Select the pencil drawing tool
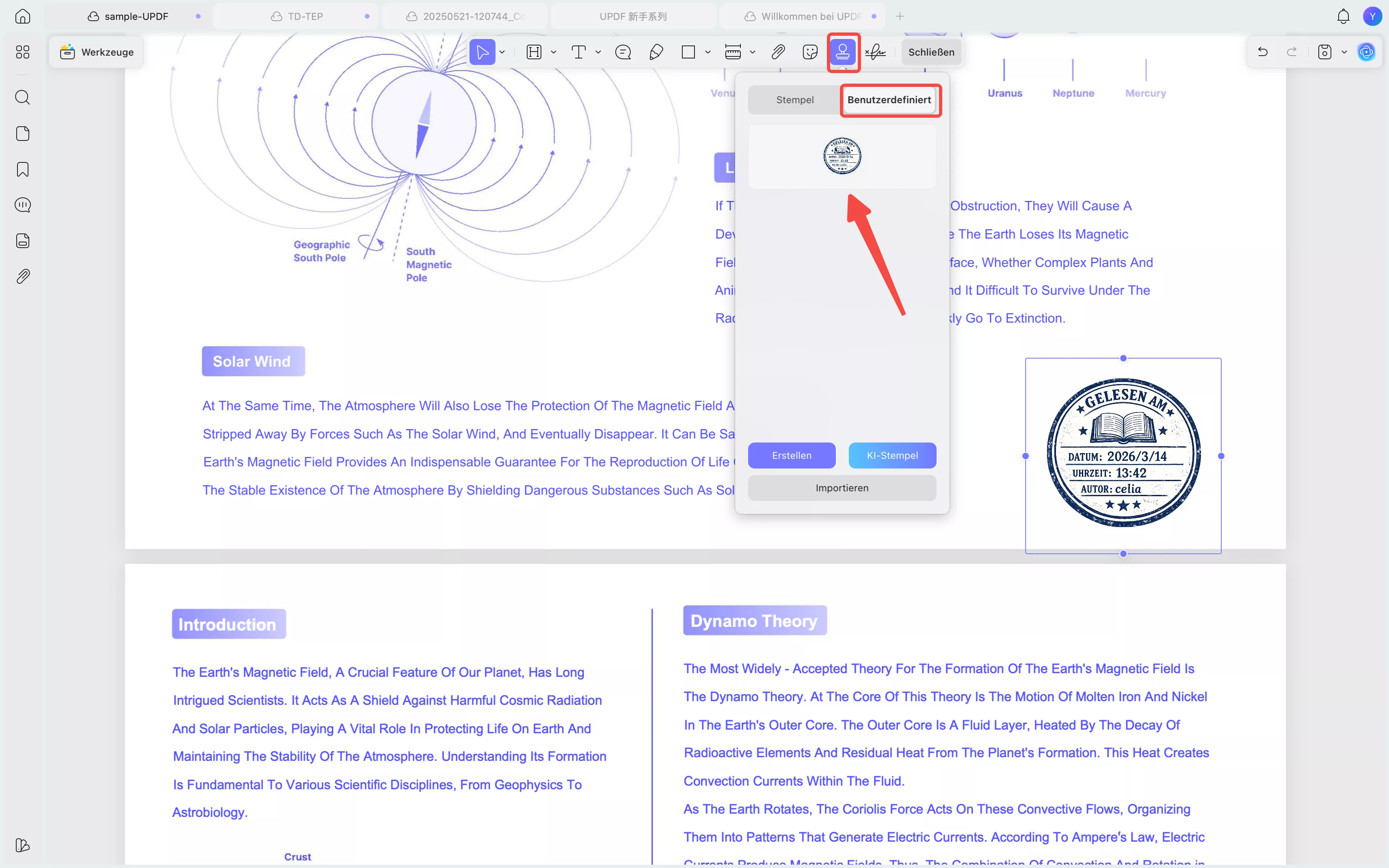 point(656,52)
